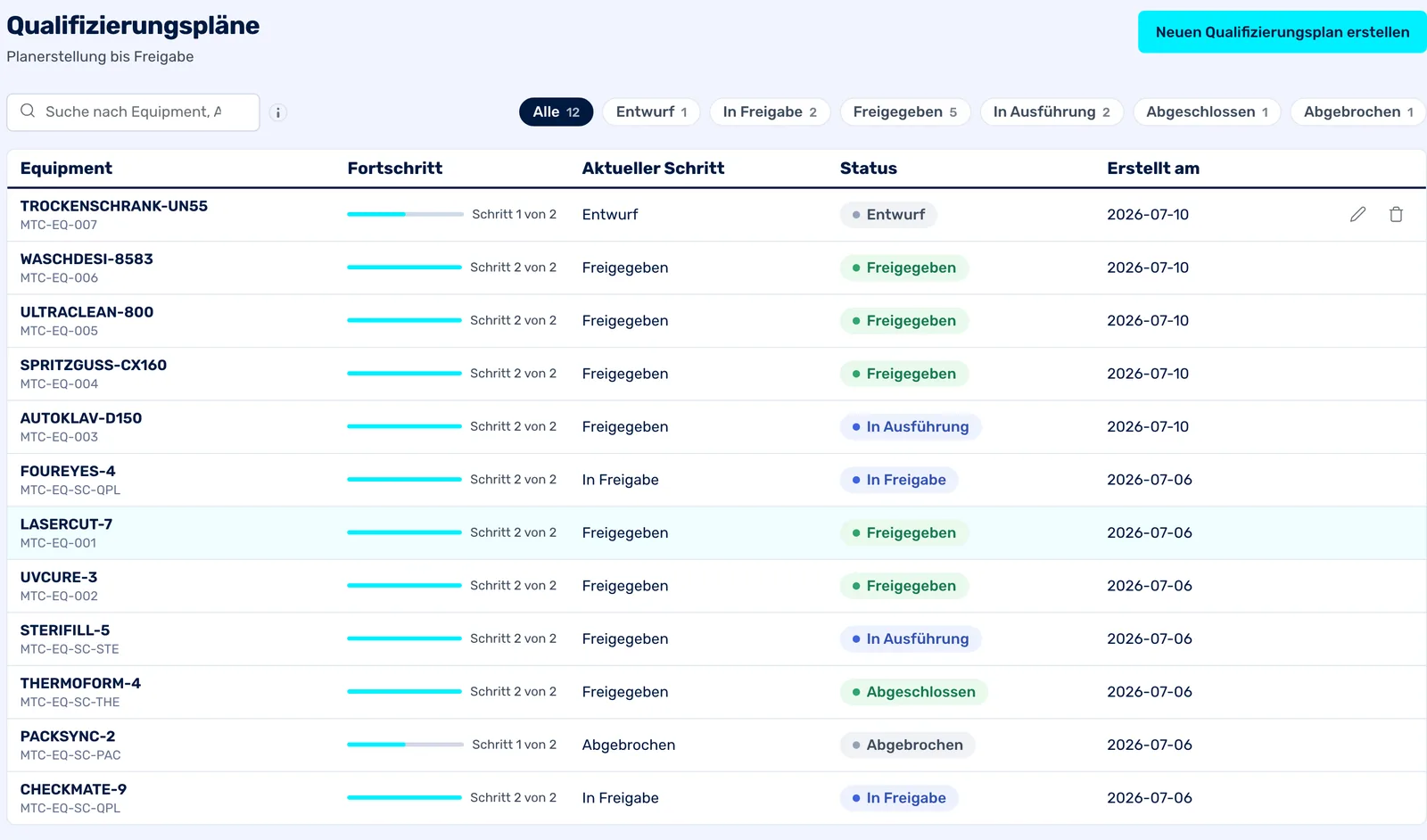The width and height of the screenshot is (1427, 840).
Task: Switch to In Ausführung filter
Action: pyautogui.click(x=1052, y=111)
